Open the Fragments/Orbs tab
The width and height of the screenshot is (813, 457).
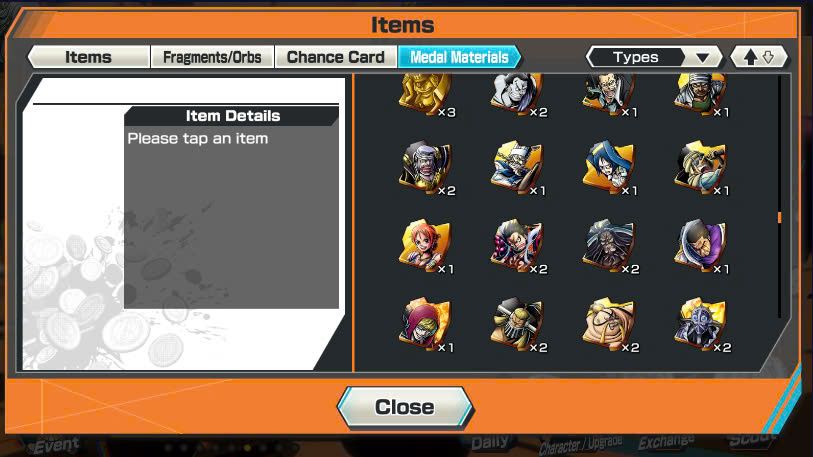click(212, 57)
